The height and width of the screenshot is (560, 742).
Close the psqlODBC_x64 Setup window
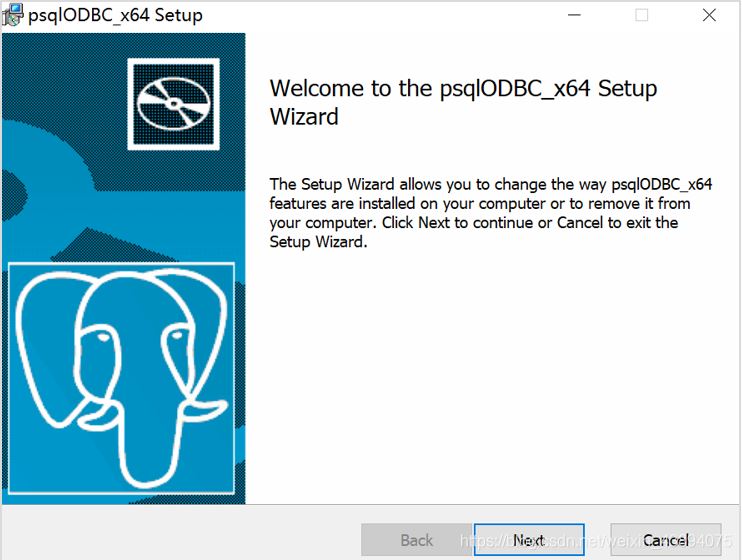(709, 15)
